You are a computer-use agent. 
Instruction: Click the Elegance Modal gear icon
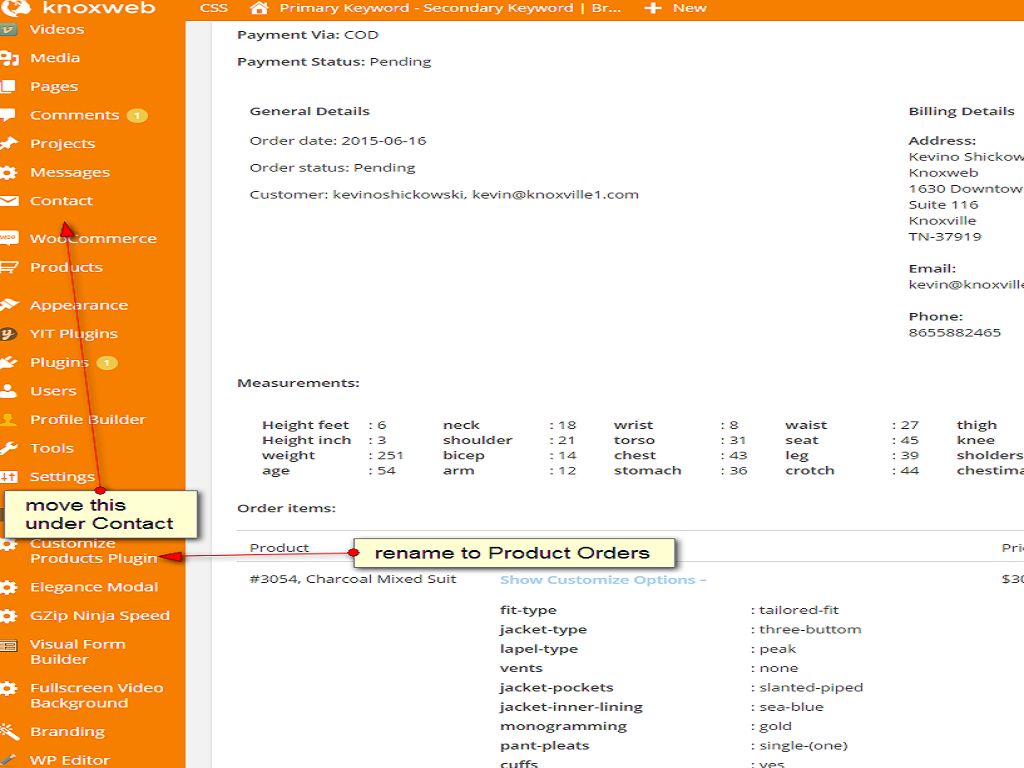pos(8,587)
